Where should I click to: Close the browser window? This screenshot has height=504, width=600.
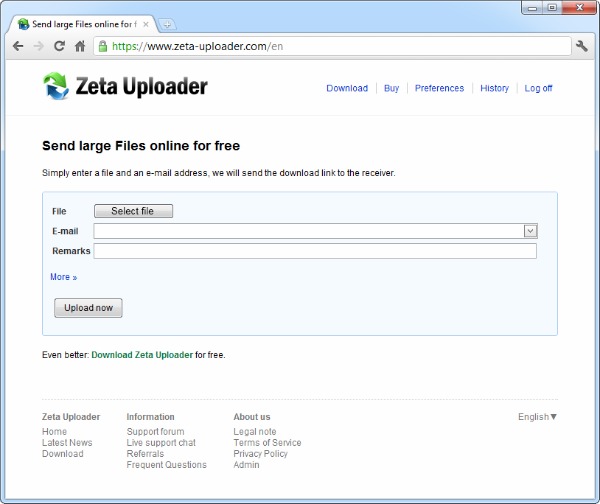tap(579, 8)
